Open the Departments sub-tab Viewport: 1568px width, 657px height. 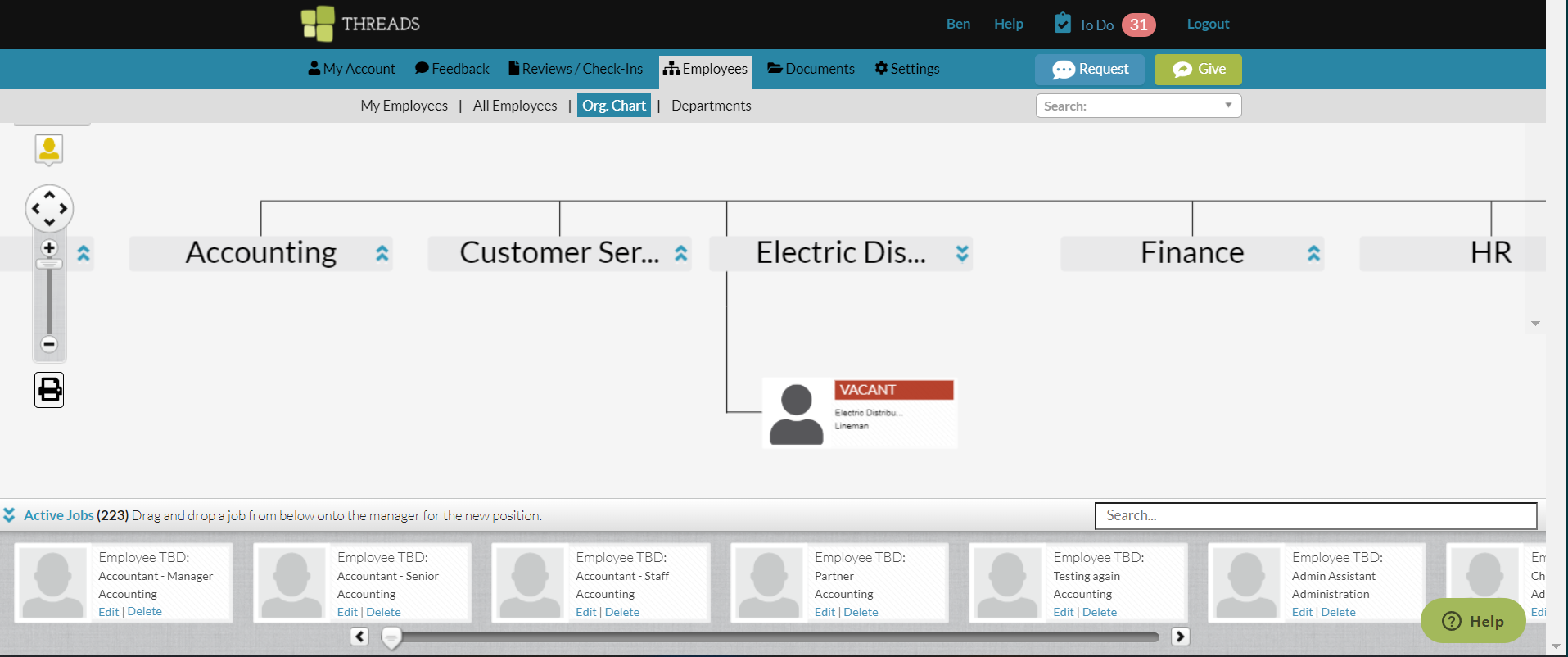711,106
